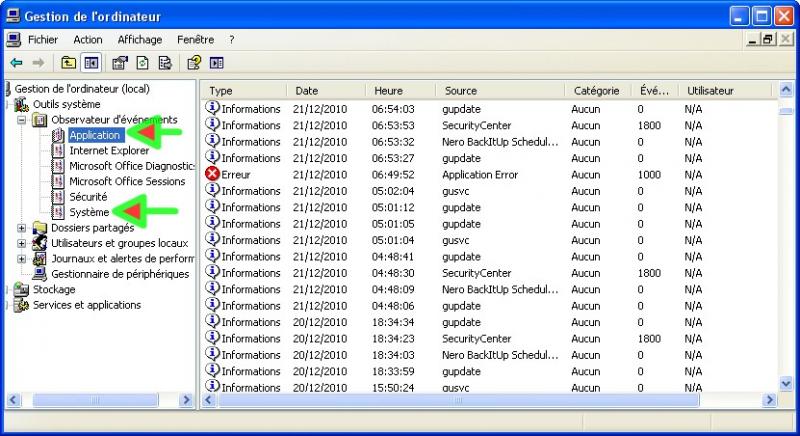
Task: Click the Up one level folder icon
Action: [x=69, y=63]
